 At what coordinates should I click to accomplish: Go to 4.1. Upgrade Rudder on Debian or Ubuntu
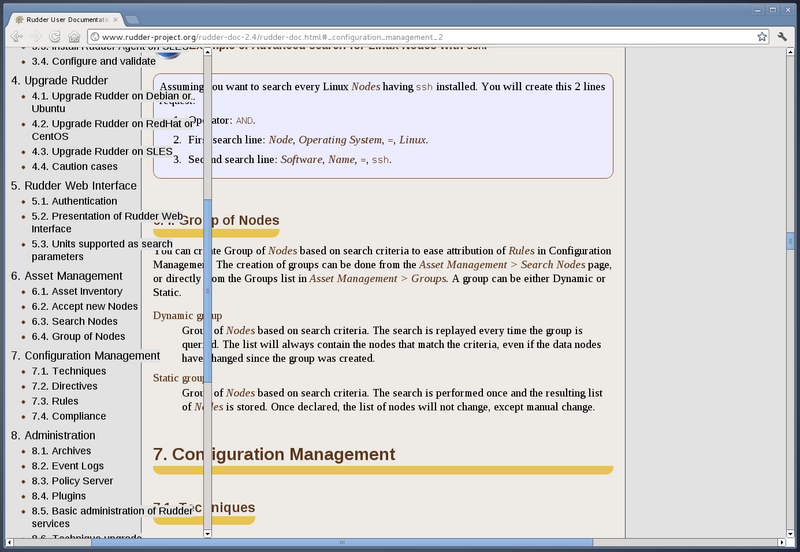point(111,102)
